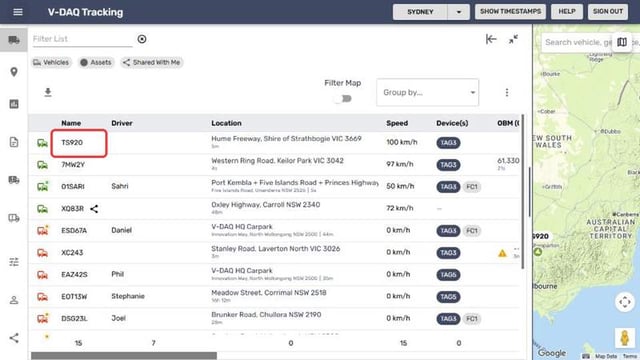
Task: Click the SYDNEY timezone button
Action: (x=420, y=12)
